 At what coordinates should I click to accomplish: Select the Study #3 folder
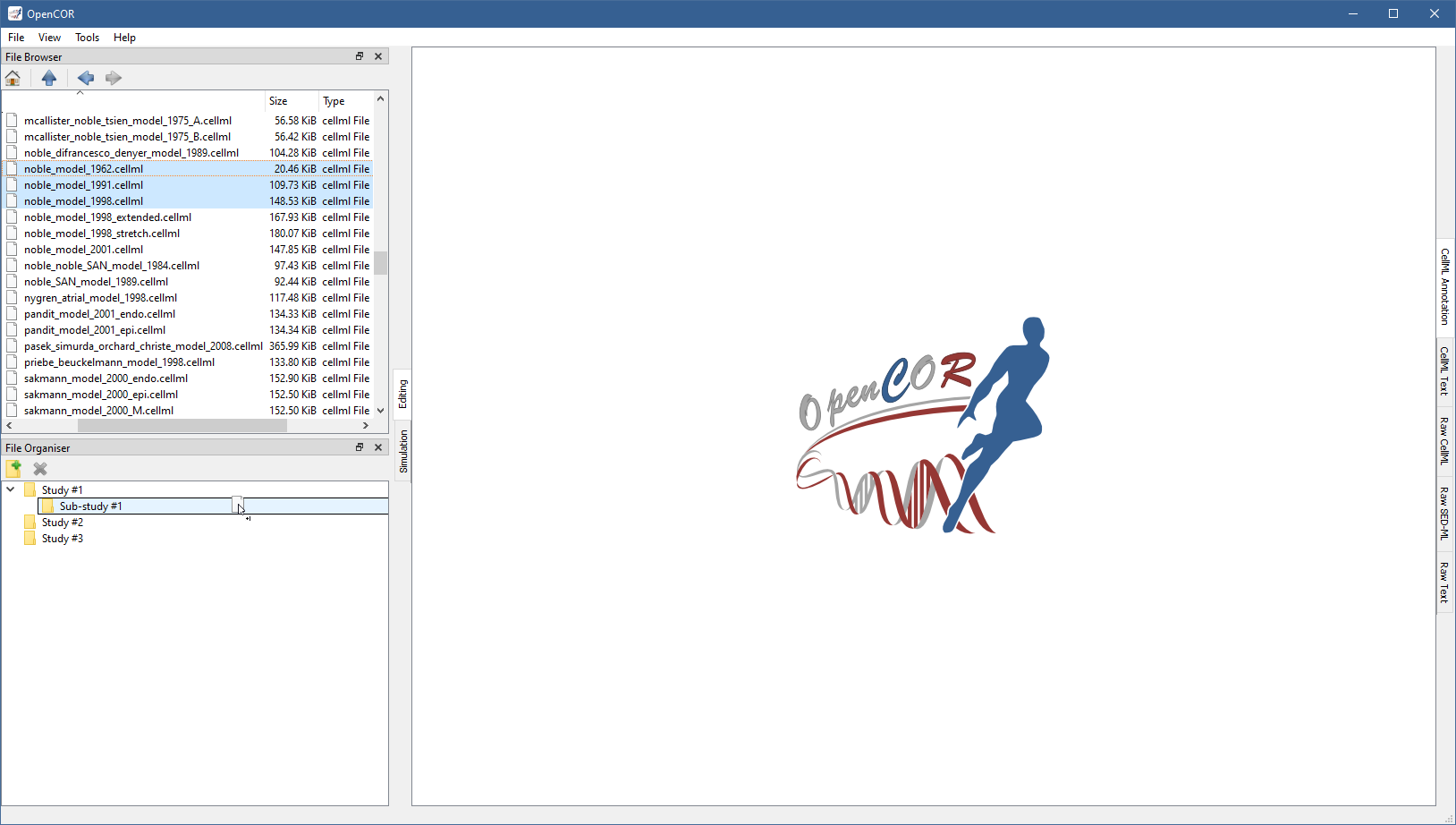point(62,539)
